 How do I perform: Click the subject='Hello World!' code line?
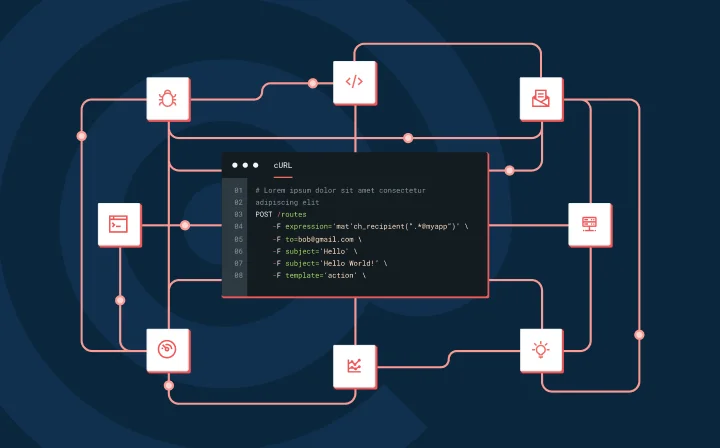330,263
